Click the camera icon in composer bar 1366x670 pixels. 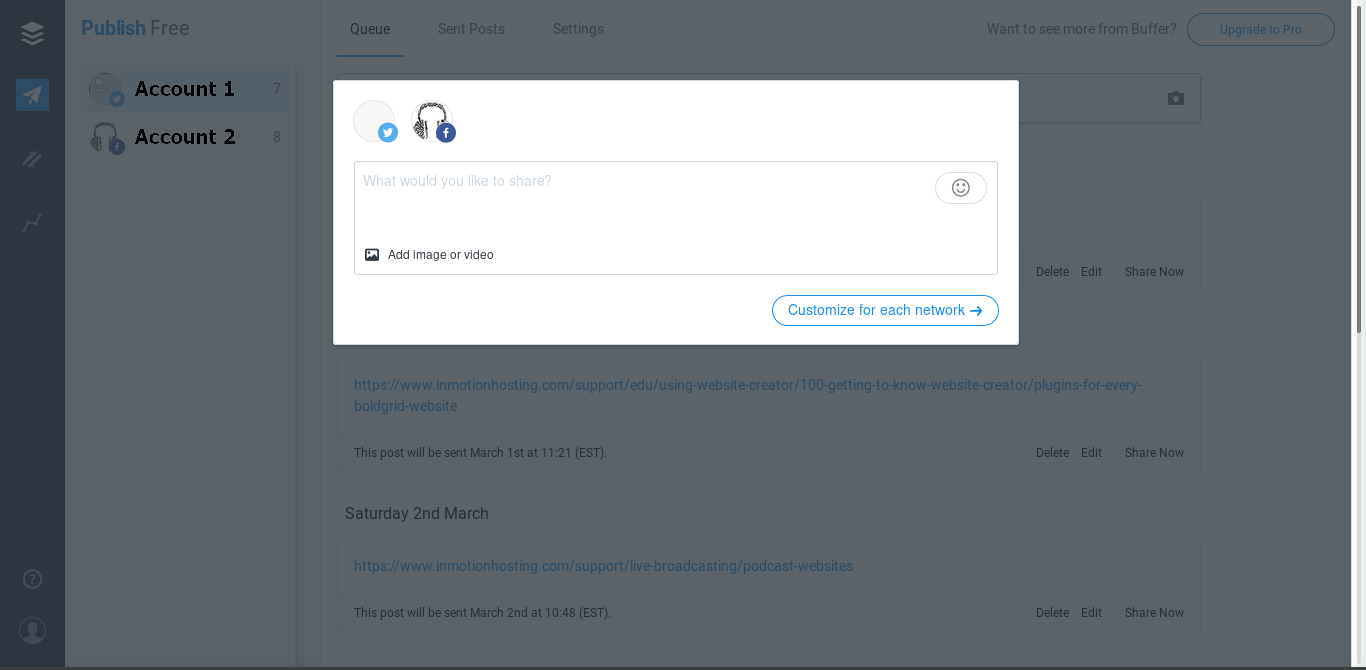(1176, 98)
